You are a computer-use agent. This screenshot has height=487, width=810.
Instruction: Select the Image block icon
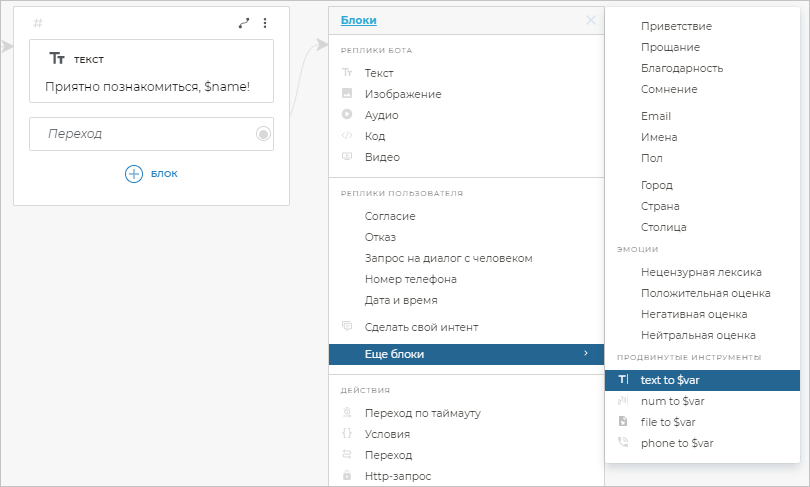(x=347, y=94)
